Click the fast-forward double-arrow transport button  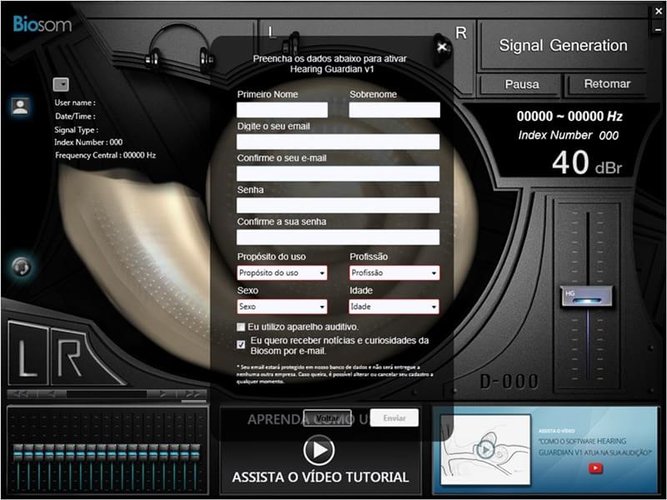coord(193,394)
